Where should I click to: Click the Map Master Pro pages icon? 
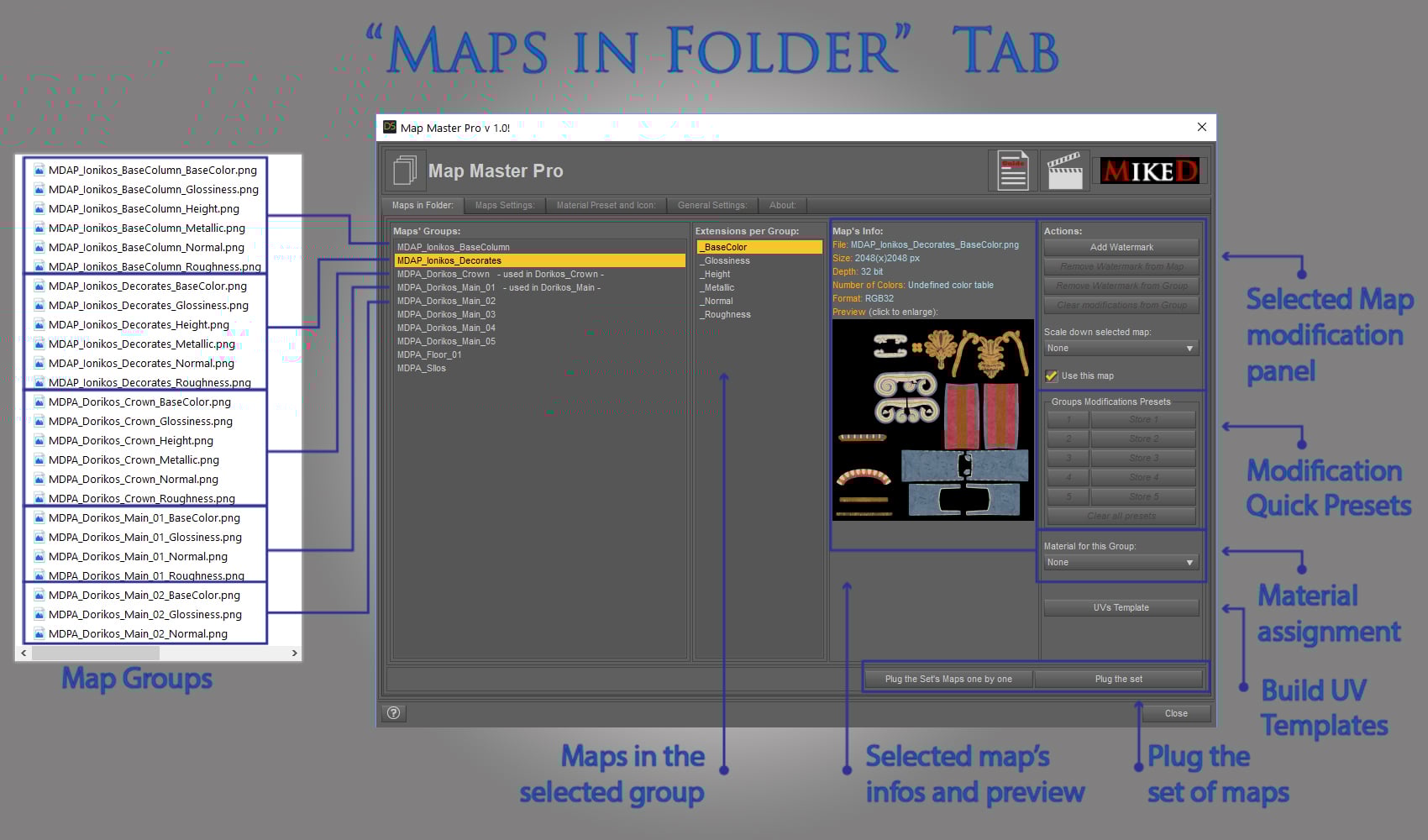(406, 171)
